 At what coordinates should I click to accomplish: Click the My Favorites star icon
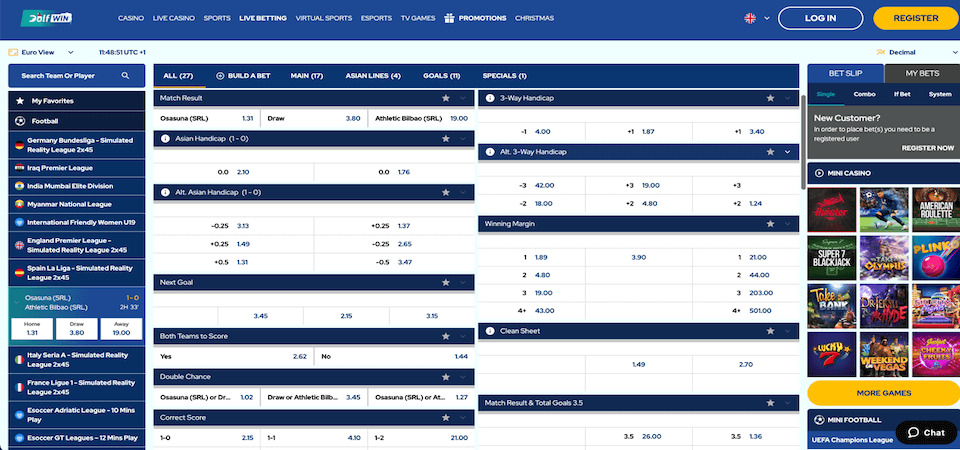pyautogui.click(x=20, y=101)
